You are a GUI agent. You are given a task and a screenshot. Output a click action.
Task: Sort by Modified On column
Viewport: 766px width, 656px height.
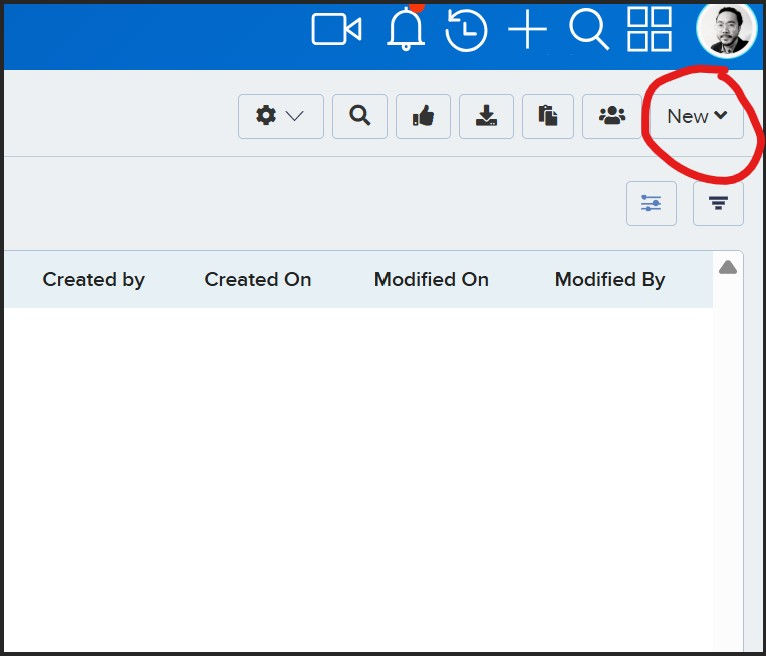pyautogui.click(x=431, y=280)
